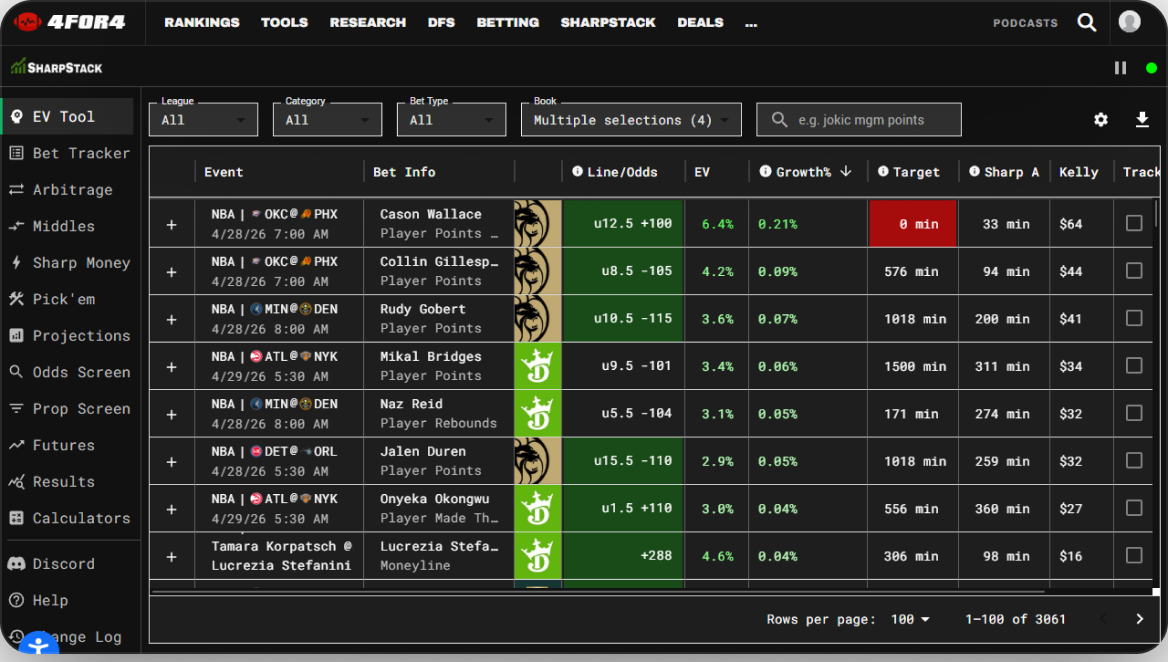The image size is (1168, 662).
Task: Click the SharpStack logo
Action: tap(57, 67)
